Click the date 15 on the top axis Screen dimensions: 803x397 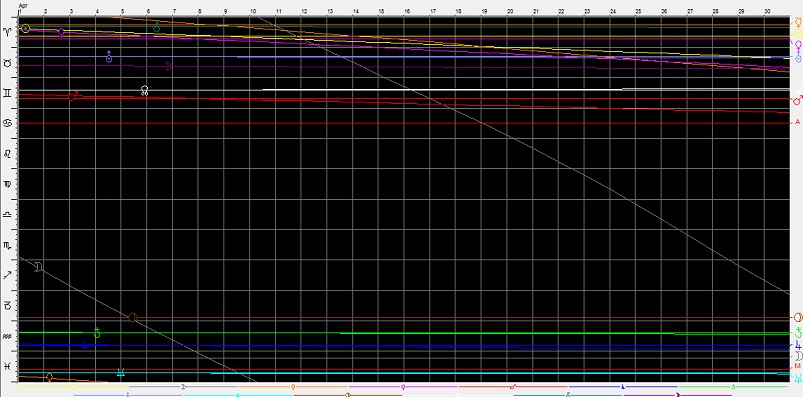click(x=381, y=11)
